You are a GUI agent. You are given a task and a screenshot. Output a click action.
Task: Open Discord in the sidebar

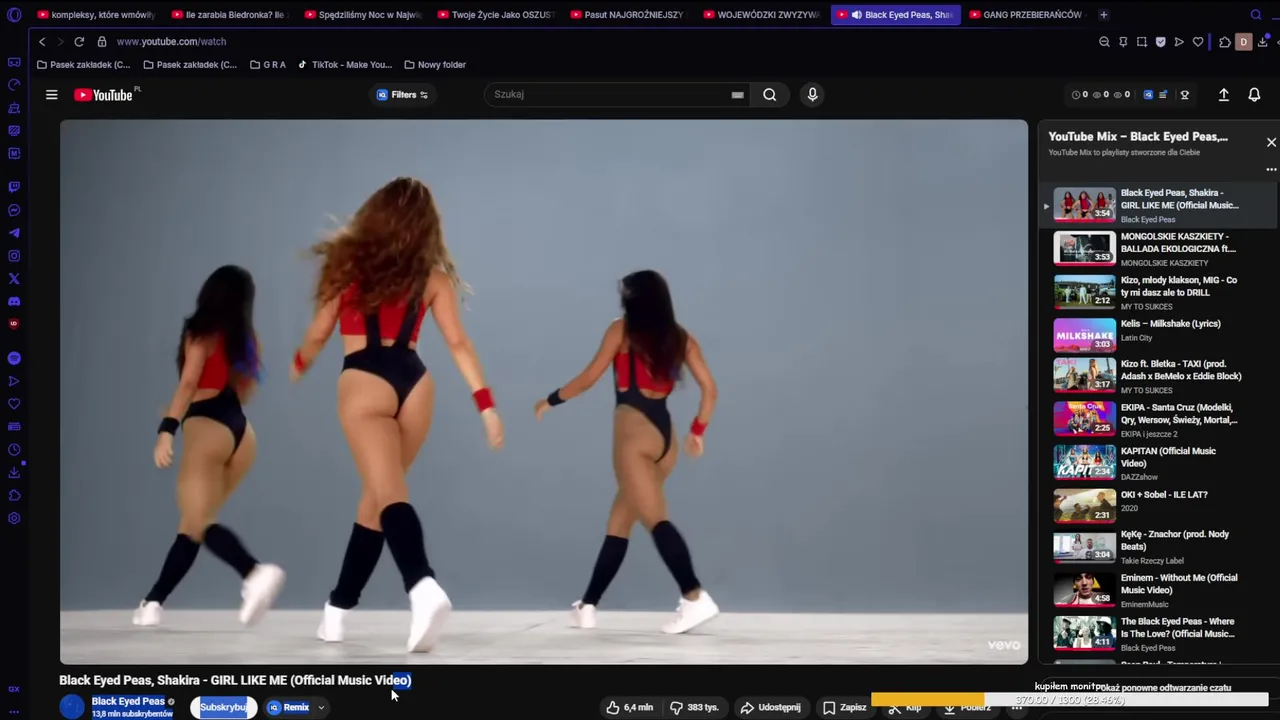[14, 301]
